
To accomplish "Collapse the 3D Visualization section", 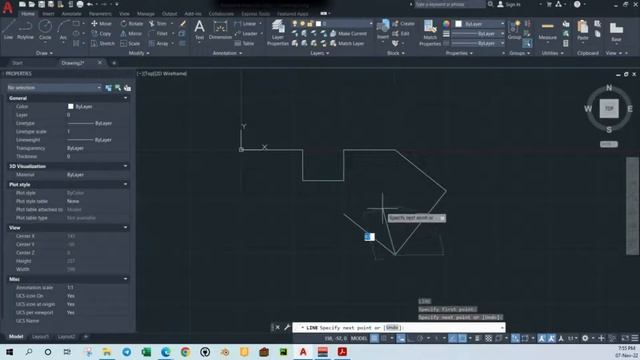I will click(x=125, y=166).
